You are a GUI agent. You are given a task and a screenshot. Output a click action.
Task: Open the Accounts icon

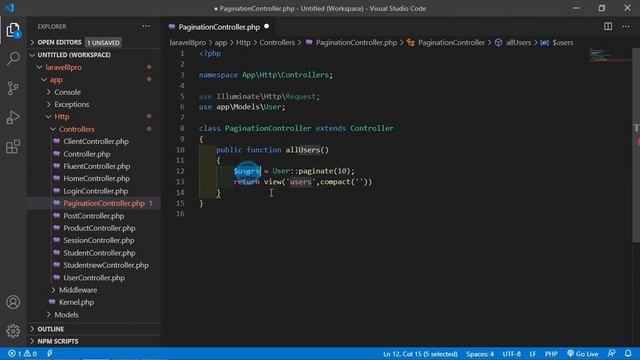[x=13, y=302]
